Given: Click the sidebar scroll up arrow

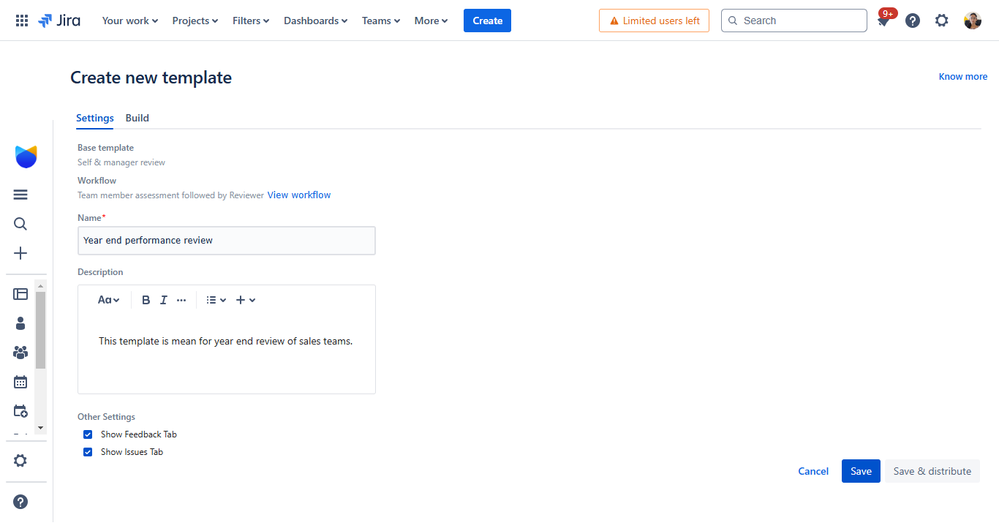Looking at the screenshot, I should pyautogui.click(x=41, y=285).
